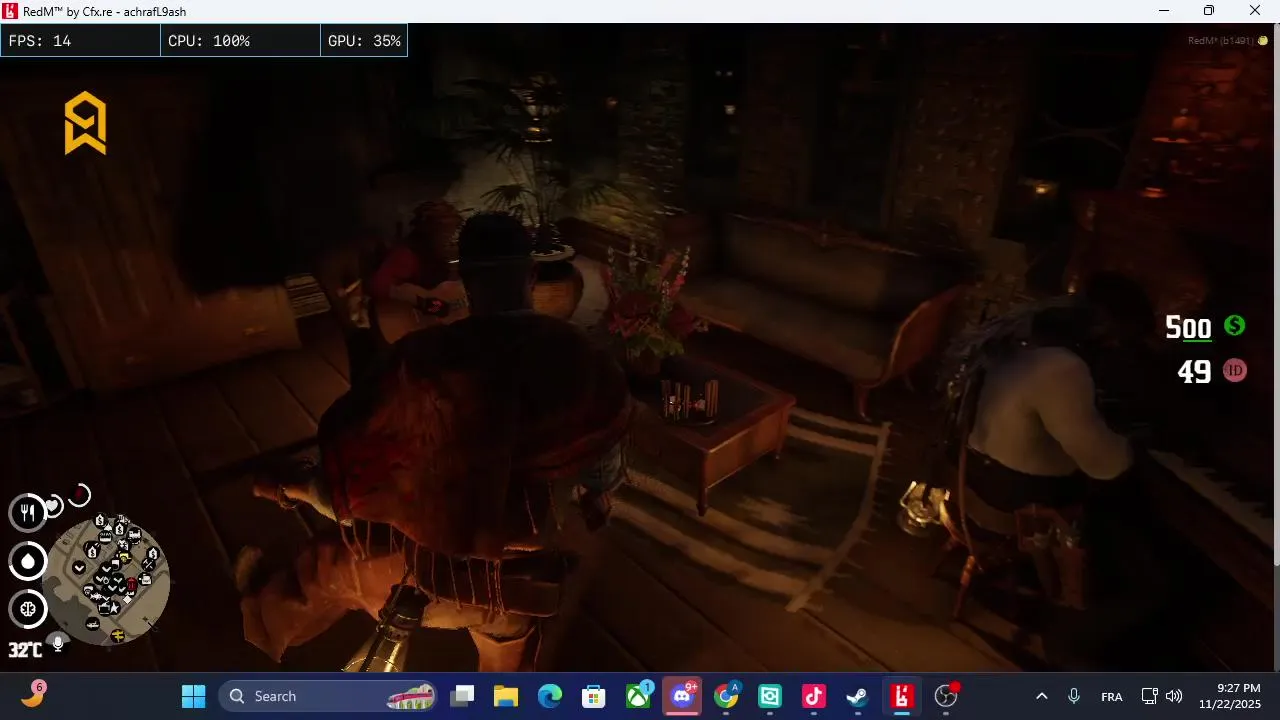Open the Windows Start menu
The height and width of the screenshot is (720, 1280).
pyautogui.click(x=194, y=696)
